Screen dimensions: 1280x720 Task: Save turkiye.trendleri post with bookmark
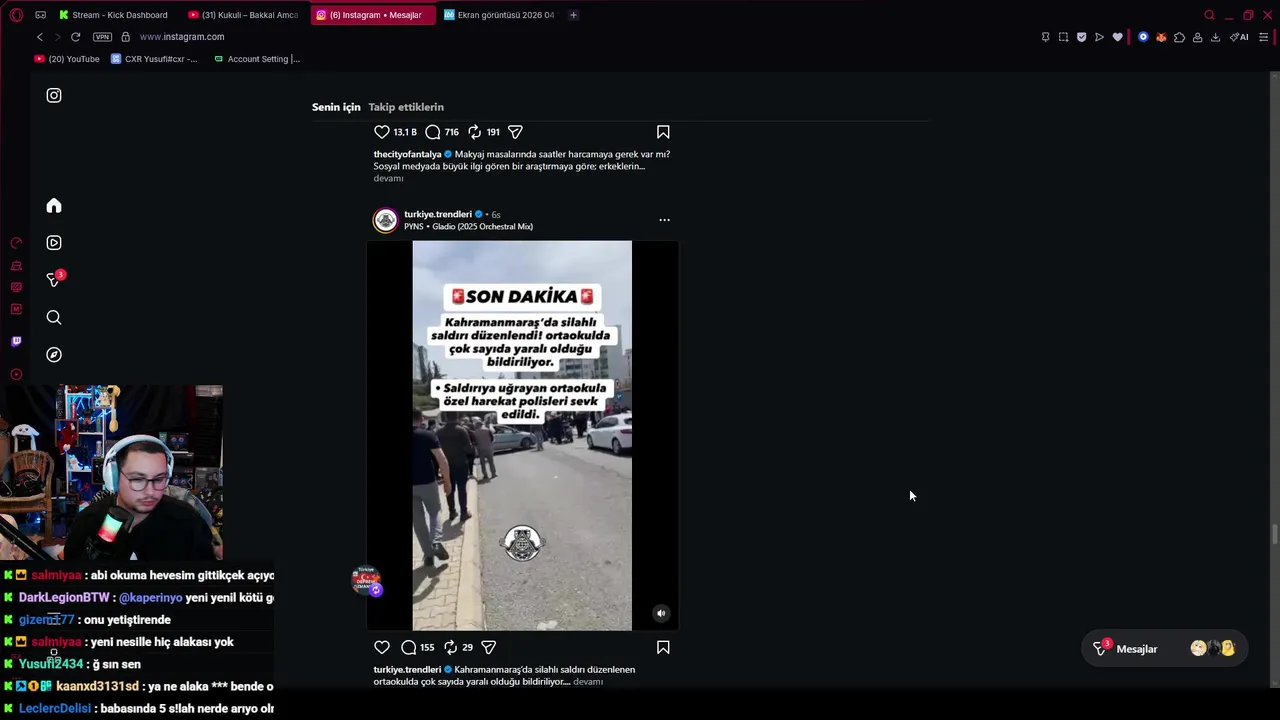(x=663, y=647)
